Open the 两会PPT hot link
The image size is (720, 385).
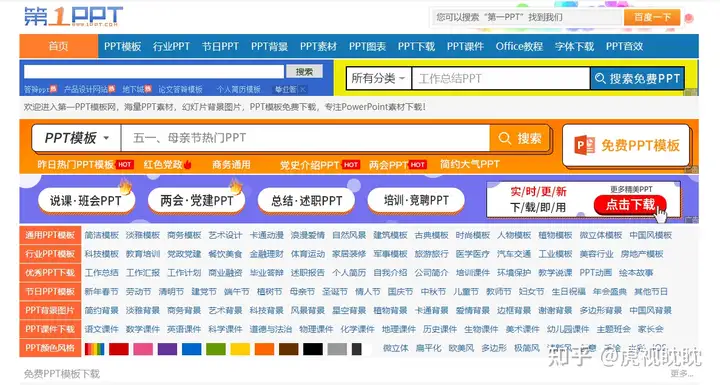click(x=388, y=165)
